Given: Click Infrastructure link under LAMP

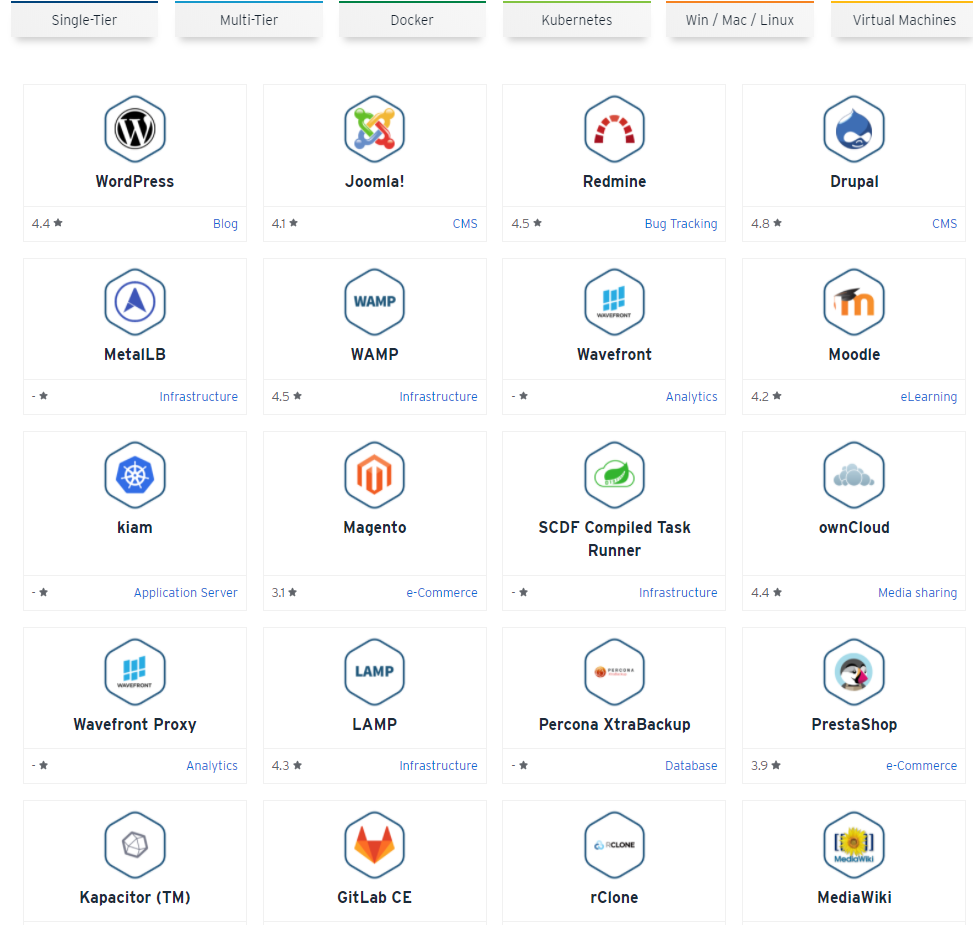Looking at the screenshot, I should 438,766.
